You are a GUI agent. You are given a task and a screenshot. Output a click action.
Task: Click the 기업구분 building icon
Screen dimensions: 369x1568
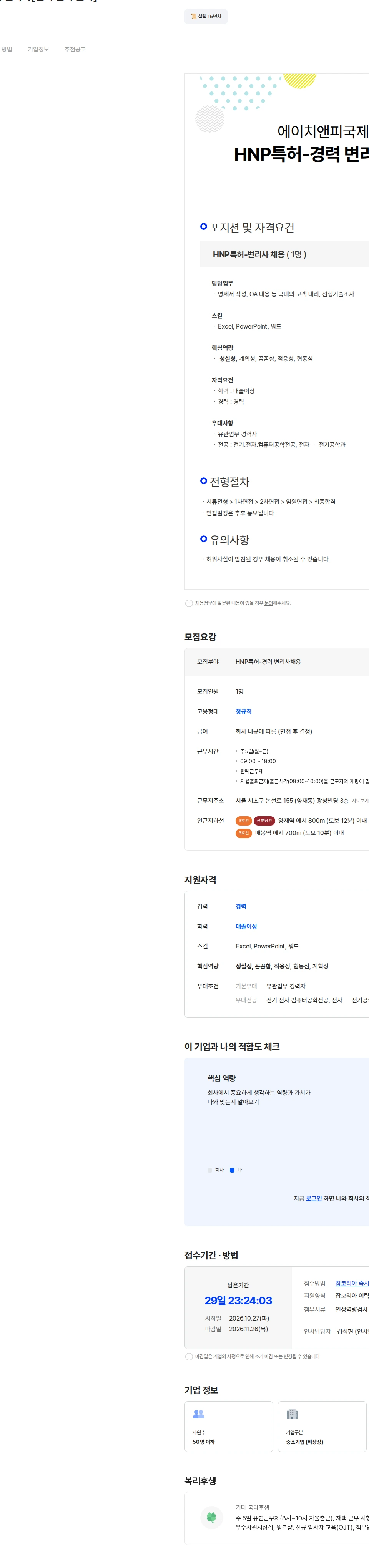point(292,1414)
